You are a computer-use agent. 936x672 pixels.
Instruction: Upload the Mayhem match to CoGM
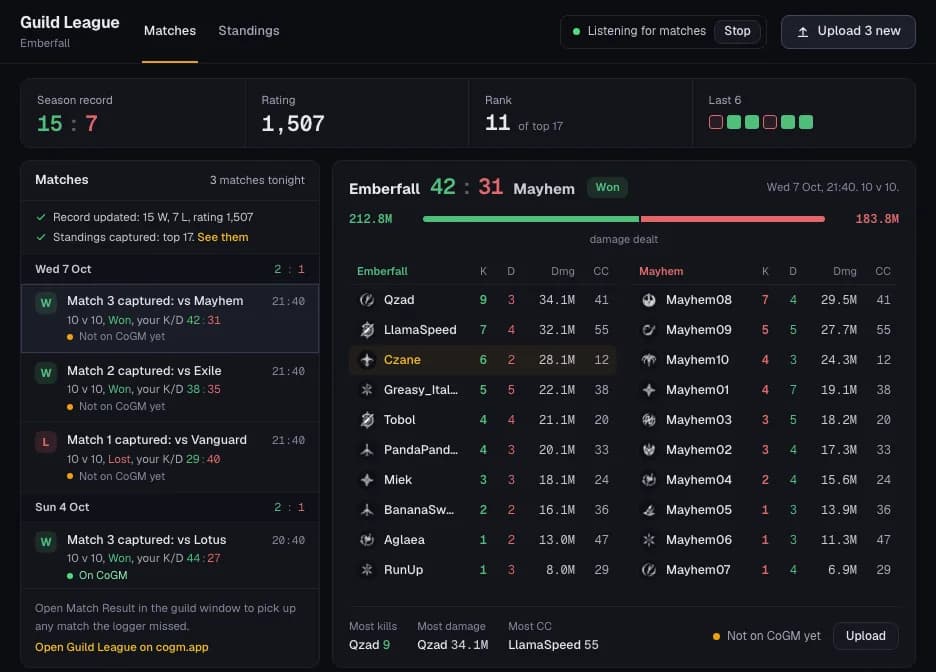tap(865, 636)
